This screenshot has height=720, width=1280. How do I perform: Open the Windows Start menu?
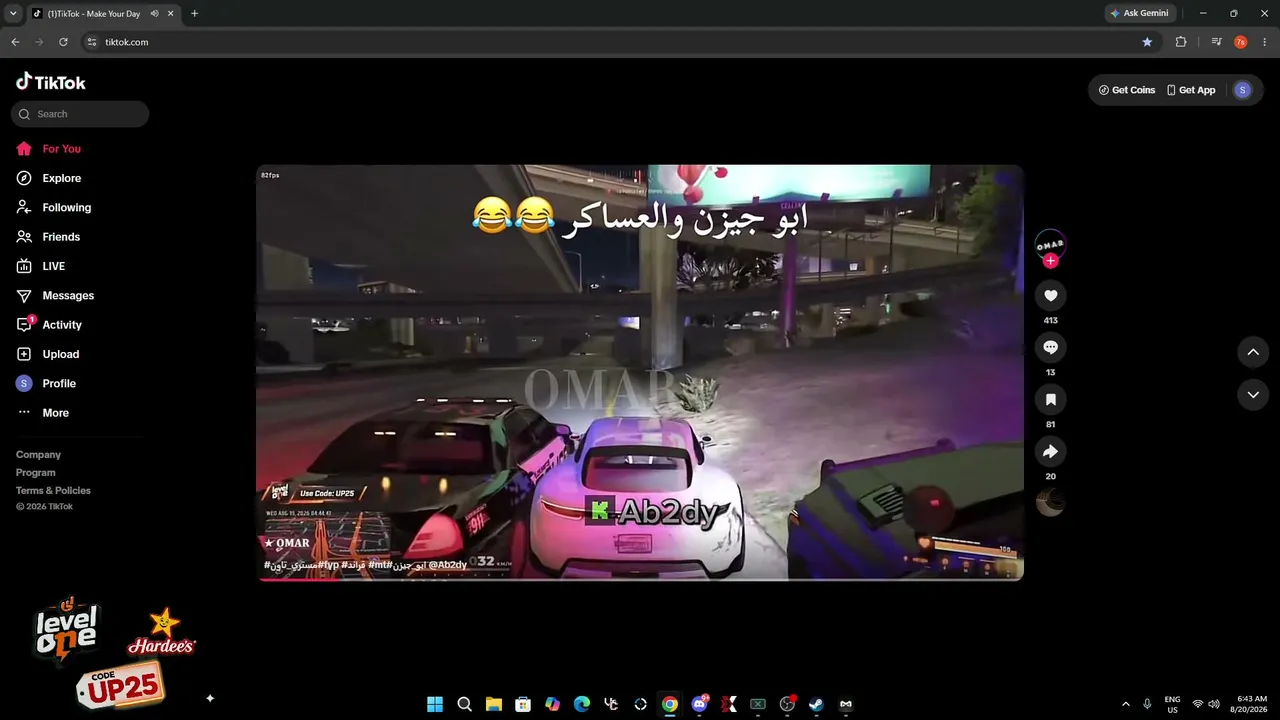pyautogui.click(x=435, y=704)
